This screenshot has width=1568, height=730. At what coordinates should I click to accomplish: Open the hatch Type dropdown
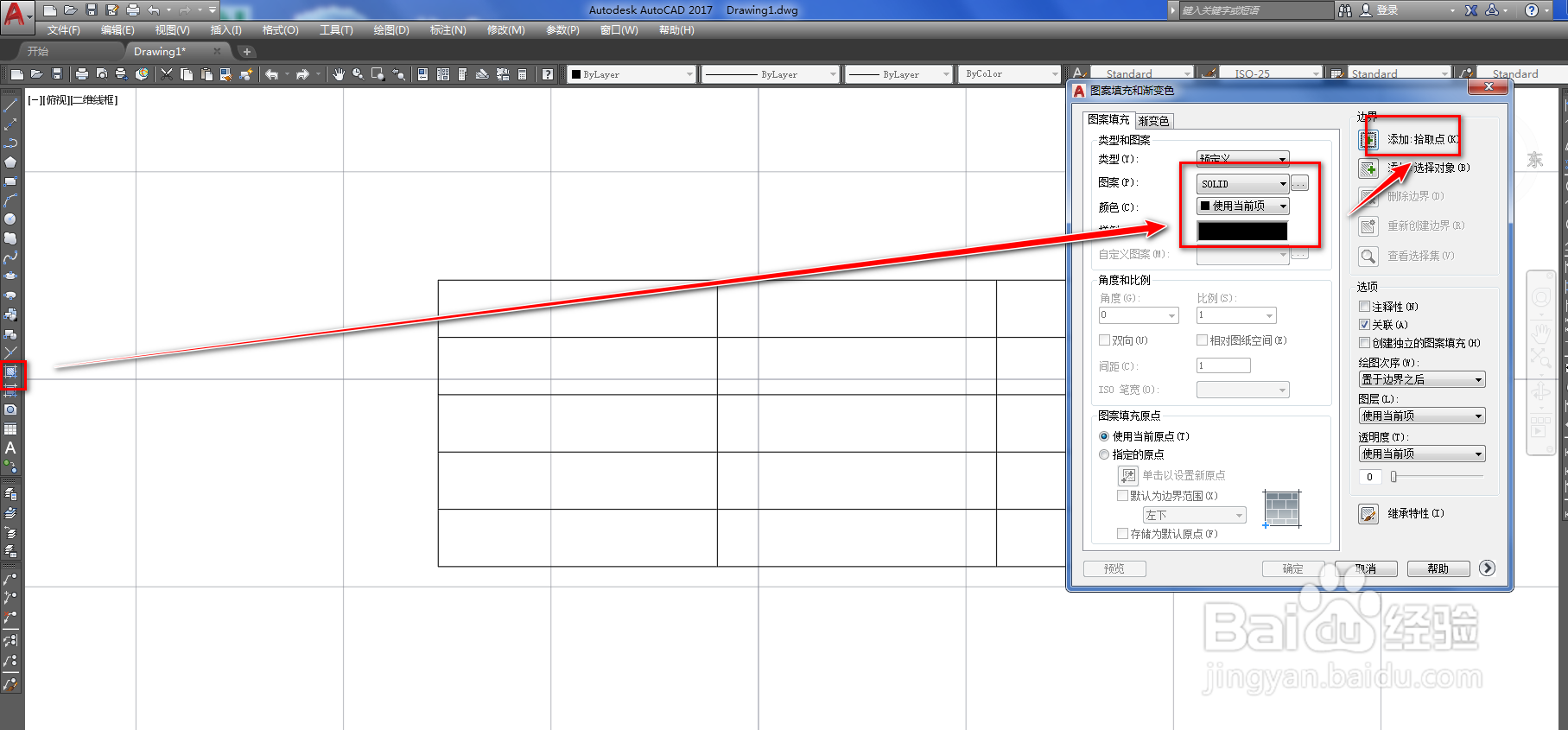(1243, 159)
